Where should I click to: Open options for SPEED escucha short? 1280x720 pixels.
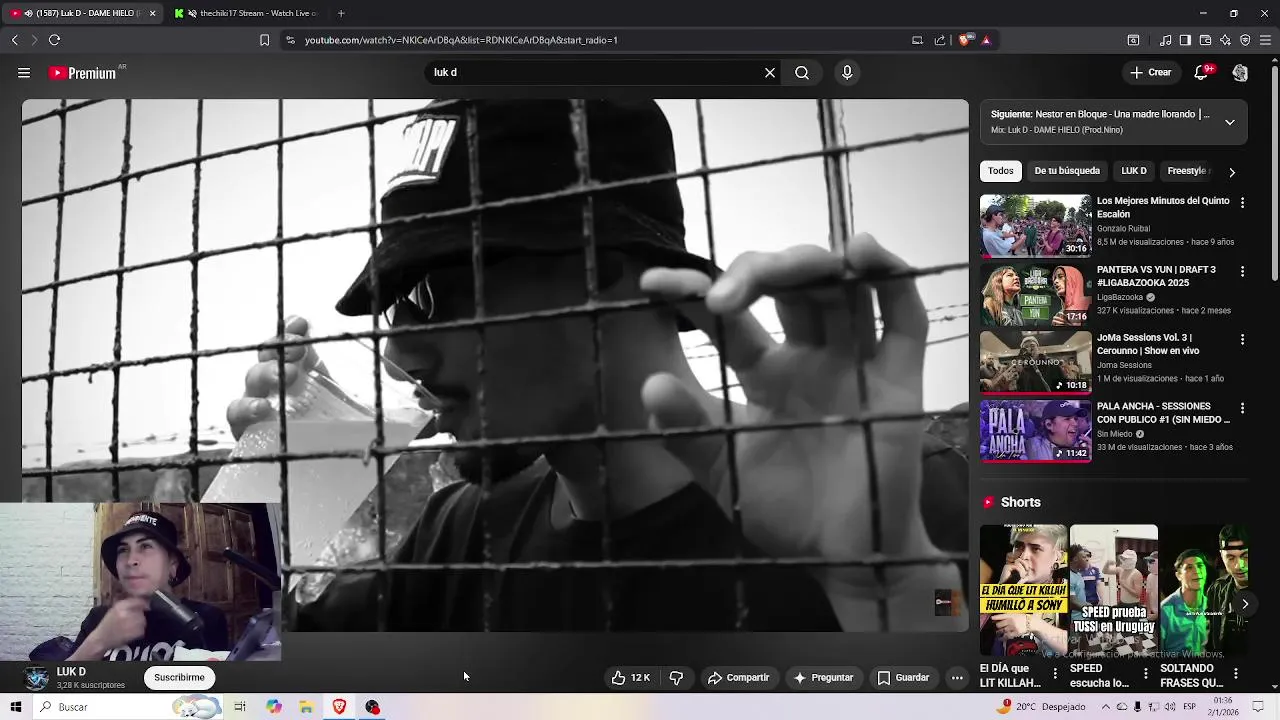click(1145, 674)
